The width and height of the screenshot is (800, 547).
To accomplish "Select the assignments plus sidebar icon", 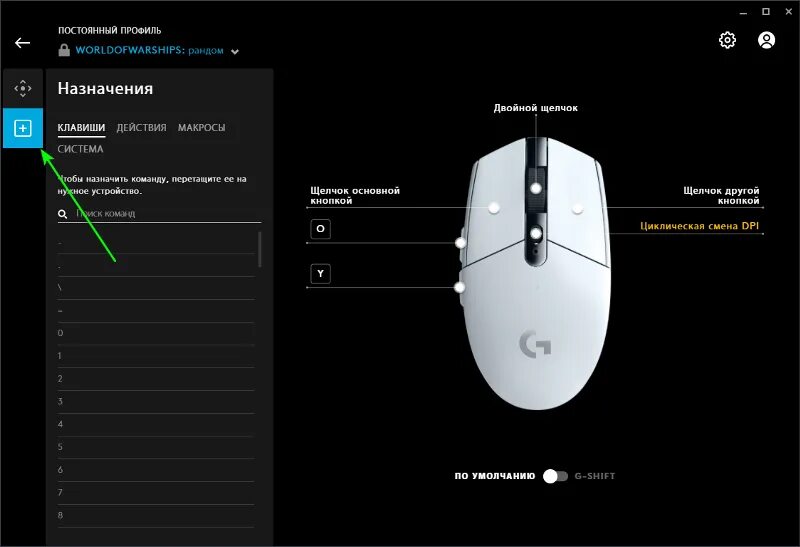I will click(x=23, y=128).
